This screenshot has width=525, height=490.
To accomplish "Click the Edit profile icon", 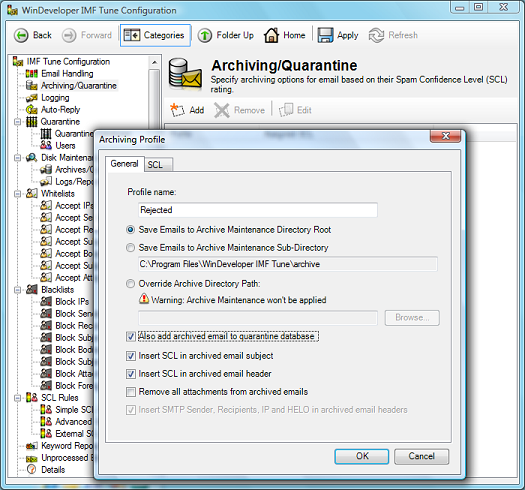I will [x=286, y=110].
